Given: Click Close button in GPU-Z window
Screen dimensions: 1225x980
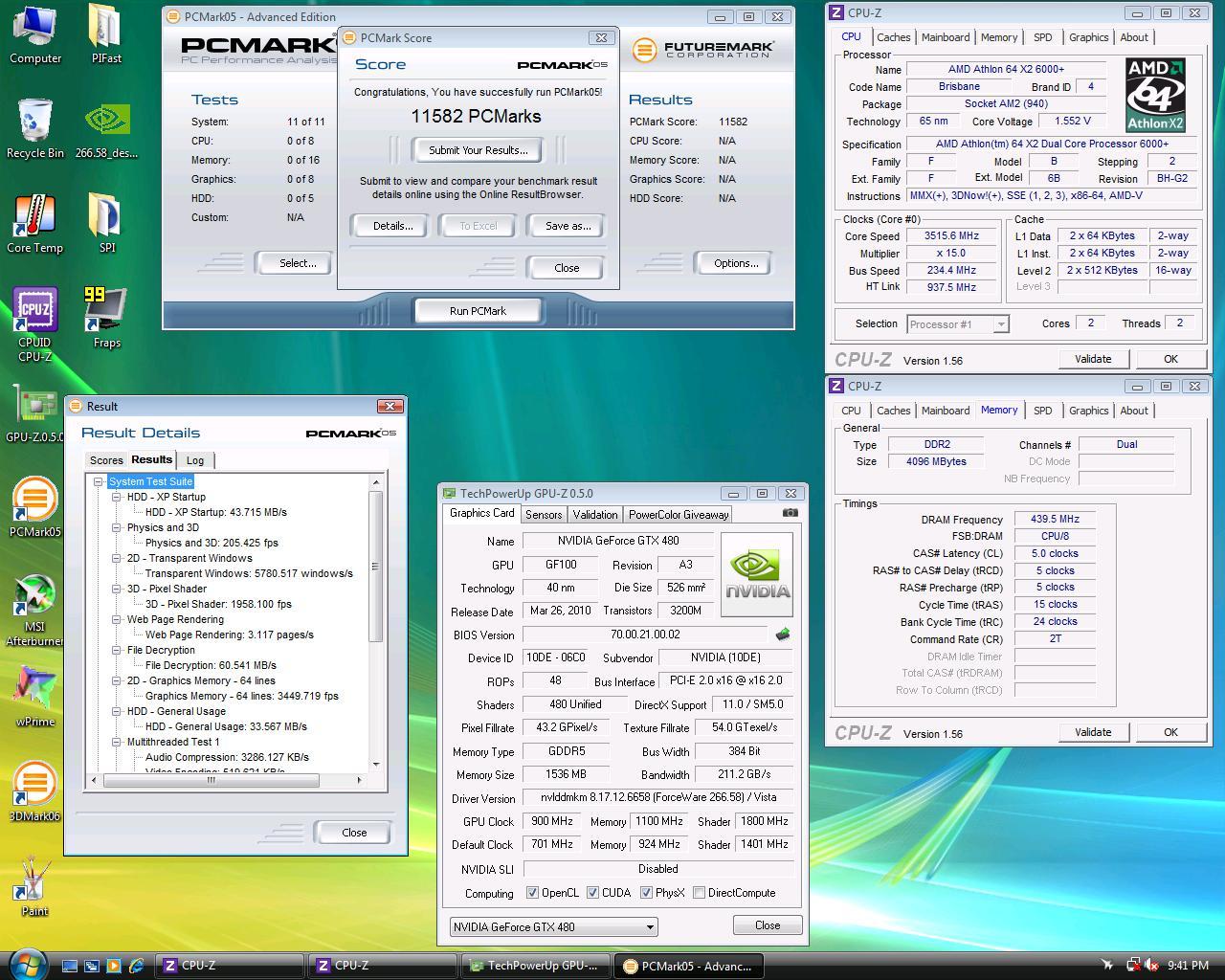Looking at the screenshot, I should (768, 925).
